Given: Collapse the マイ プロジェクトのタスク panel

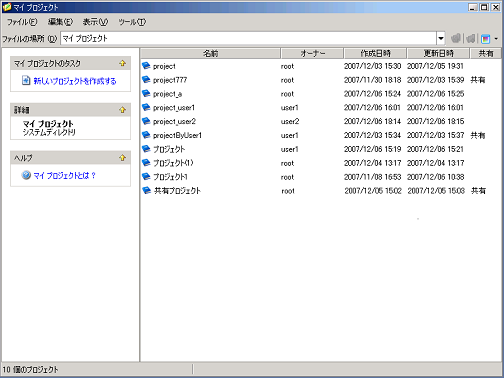Looking at the screenshot, I should [x=122, y=63].
